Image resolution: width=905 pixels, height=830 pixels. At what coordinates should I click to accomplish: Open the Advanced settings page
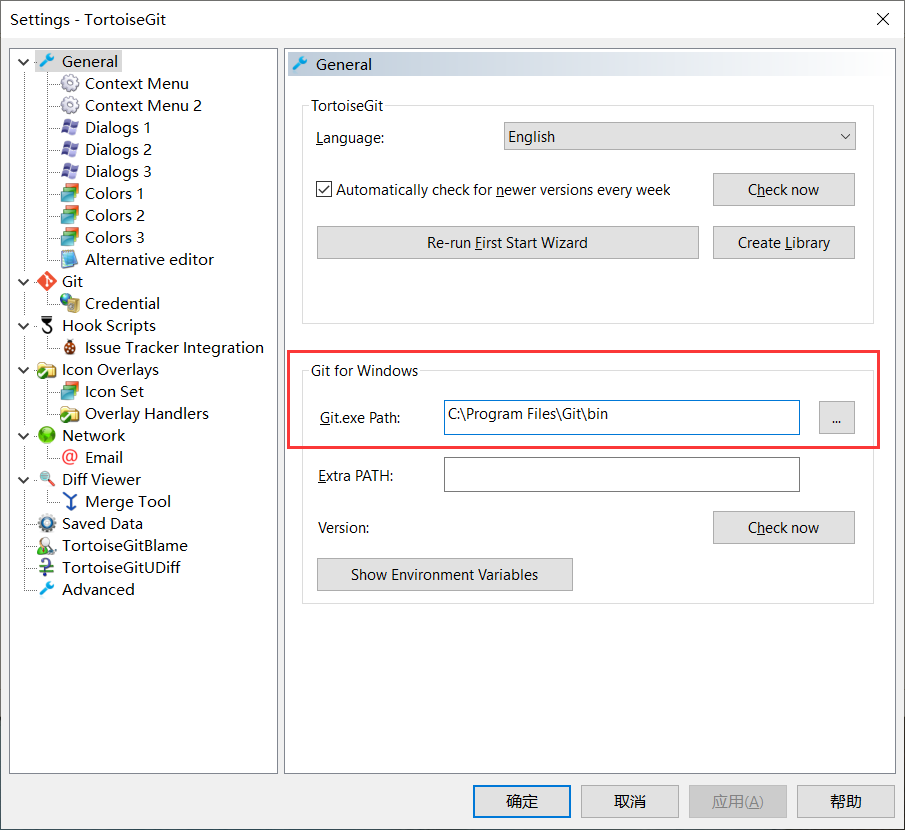tap(98, 589)
